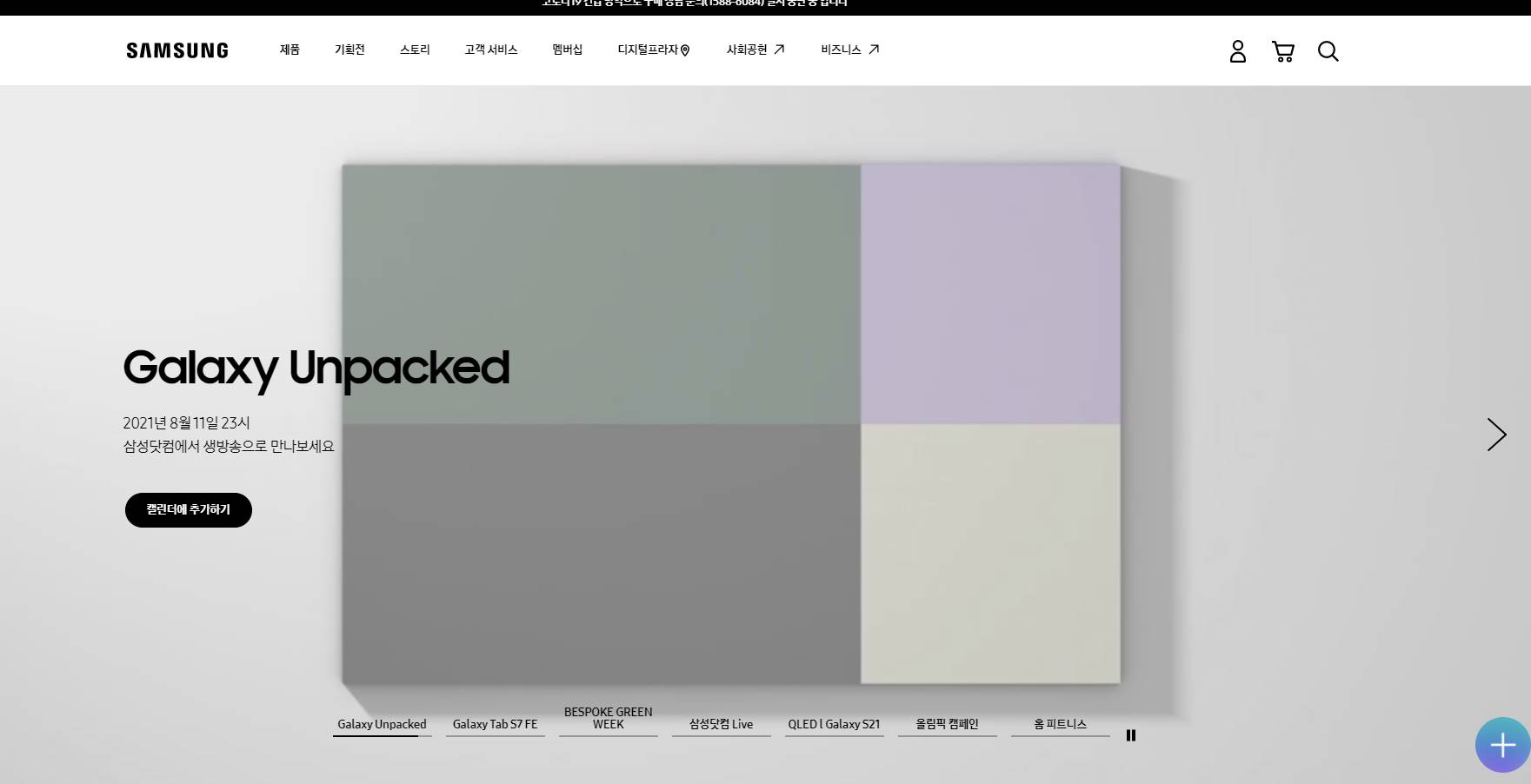Click the 2021년 8월 11일 23시 date text
This screenshot has height=784, width=1531.
tap(186, 423)
